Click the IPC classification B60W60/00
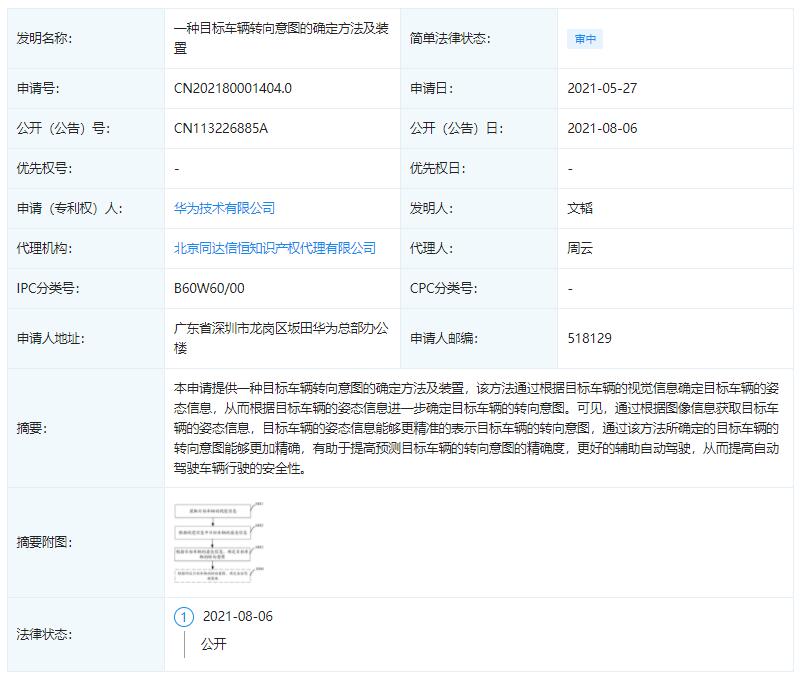 coord(204,287)
